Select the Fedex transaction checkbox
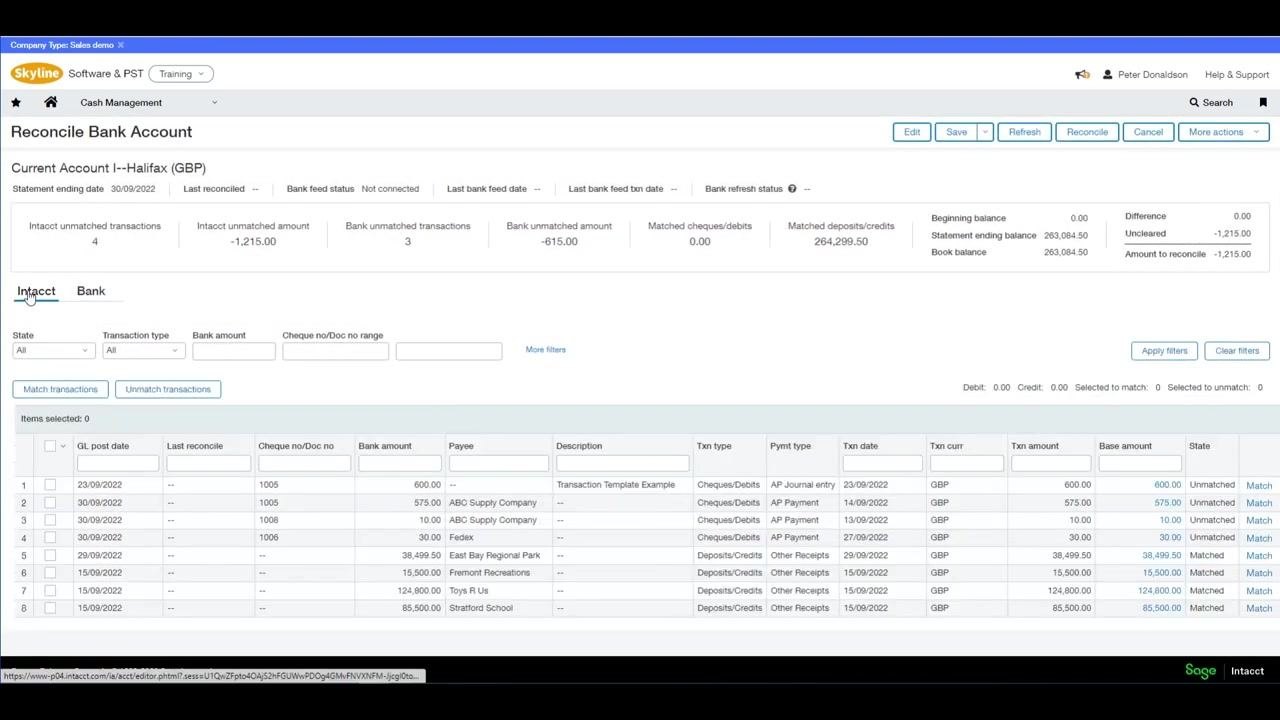1280x720 pixels. 50,538
